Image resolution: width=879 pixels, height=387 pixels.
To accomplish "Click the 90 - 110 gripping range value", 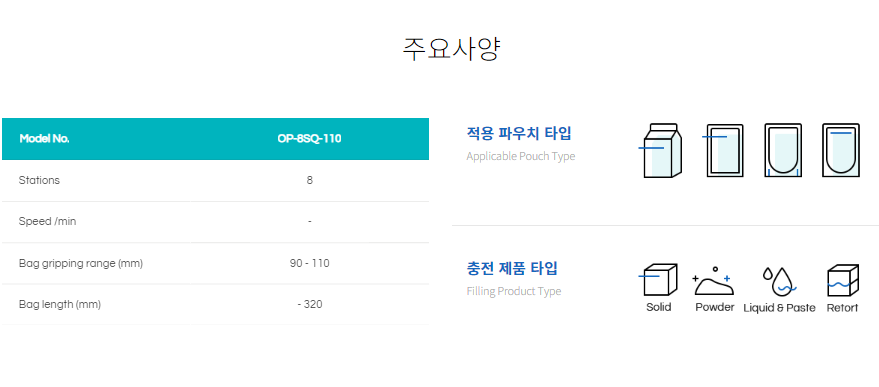I will (309, 263).
